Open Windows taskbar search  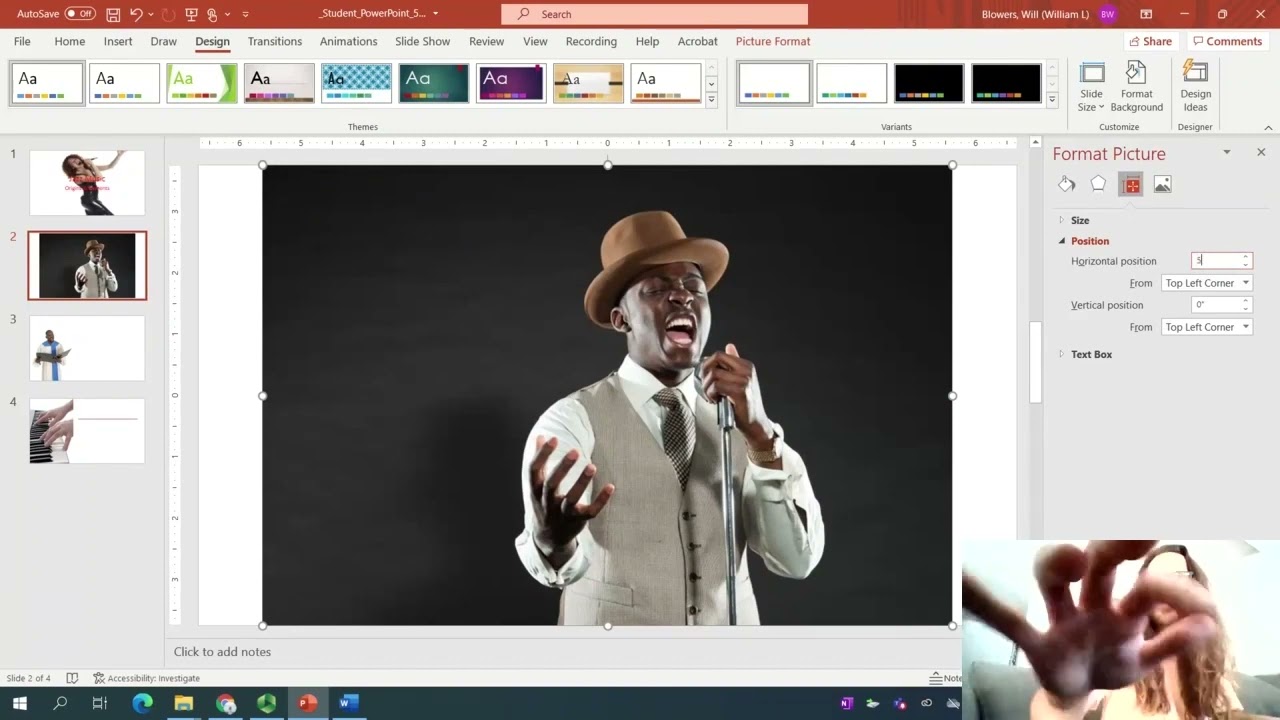tap(60, 703)
